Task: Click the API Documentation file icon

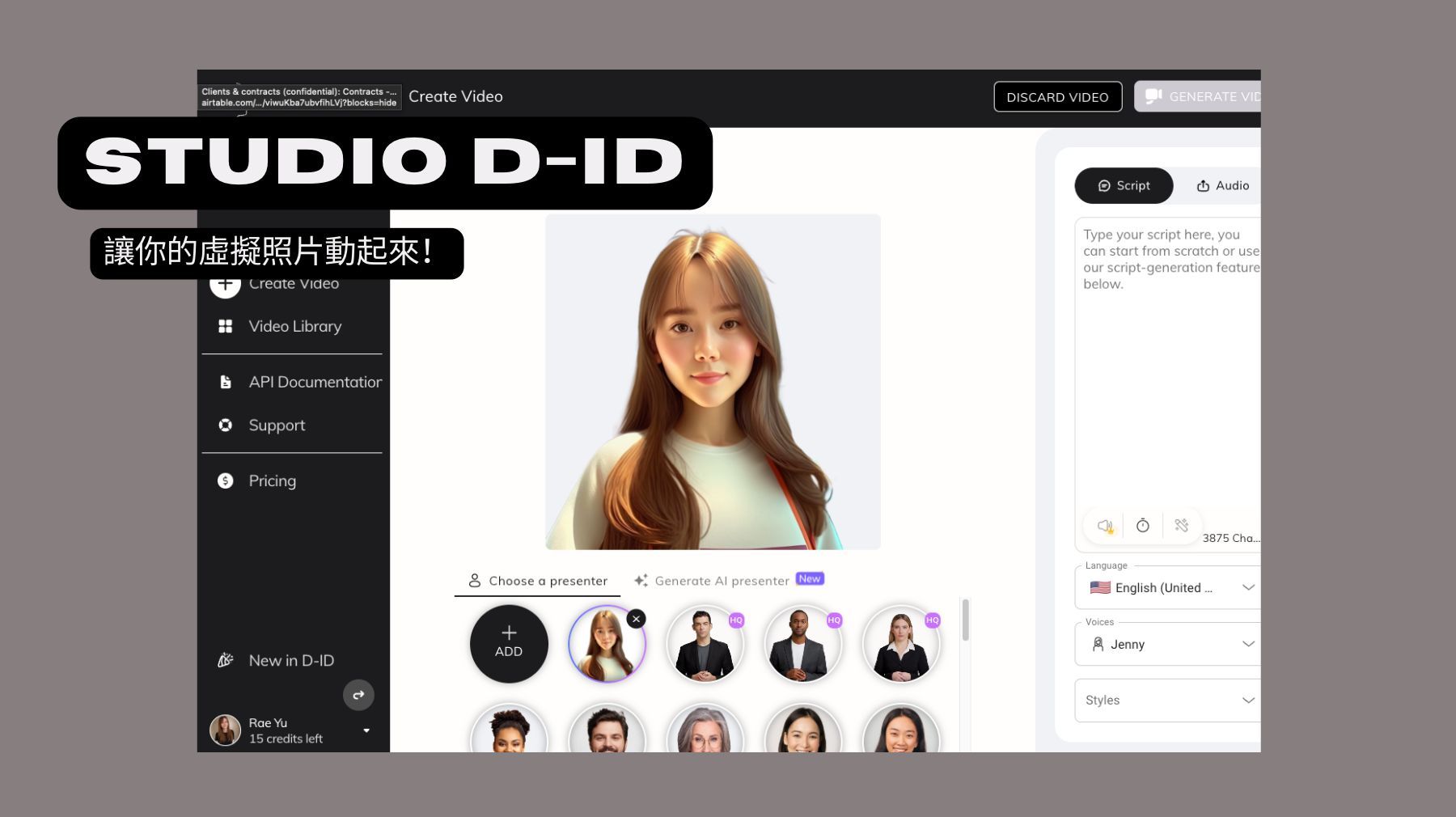Action: (226, 382)
